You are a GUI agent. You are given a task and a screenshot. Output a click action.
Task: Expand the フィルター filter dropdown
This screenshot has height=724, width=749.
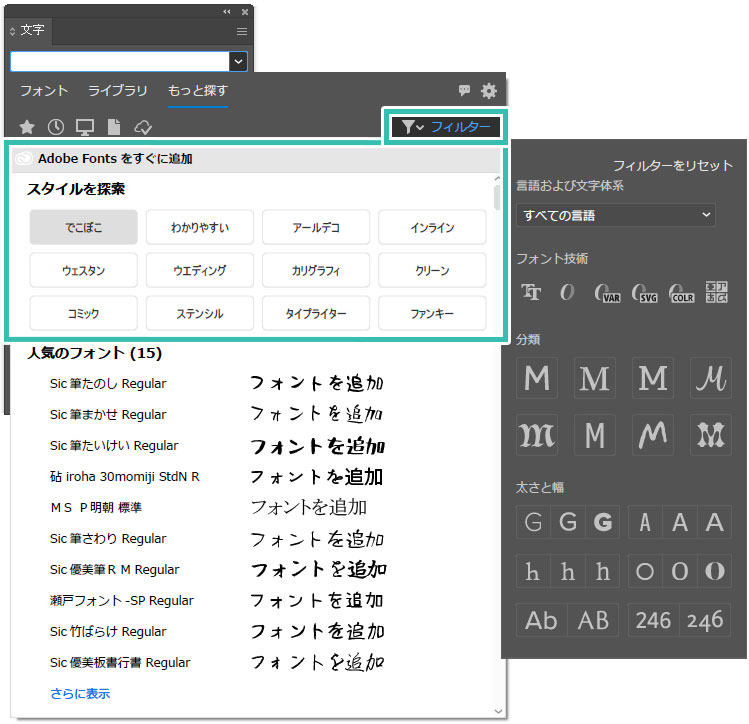click(x=446, y=127)
